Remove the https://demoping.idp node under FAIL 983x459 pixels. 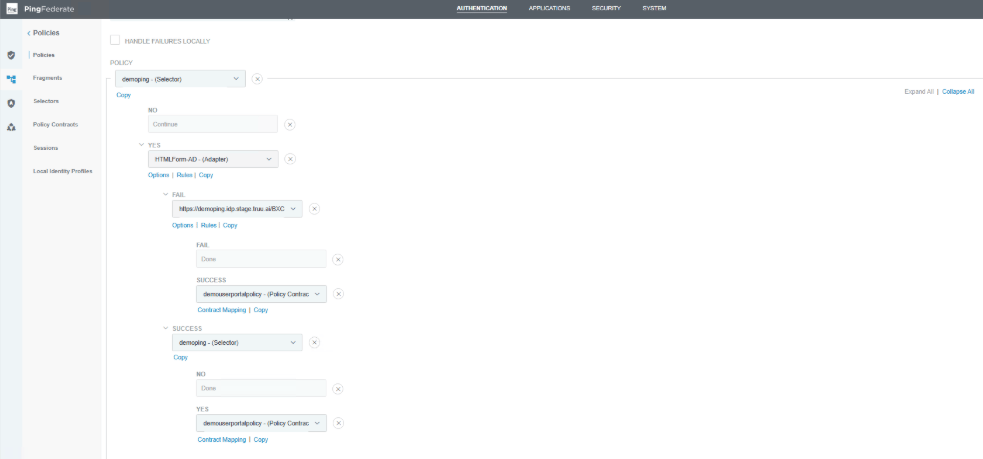pyautogui.click(x=314, y=209)
